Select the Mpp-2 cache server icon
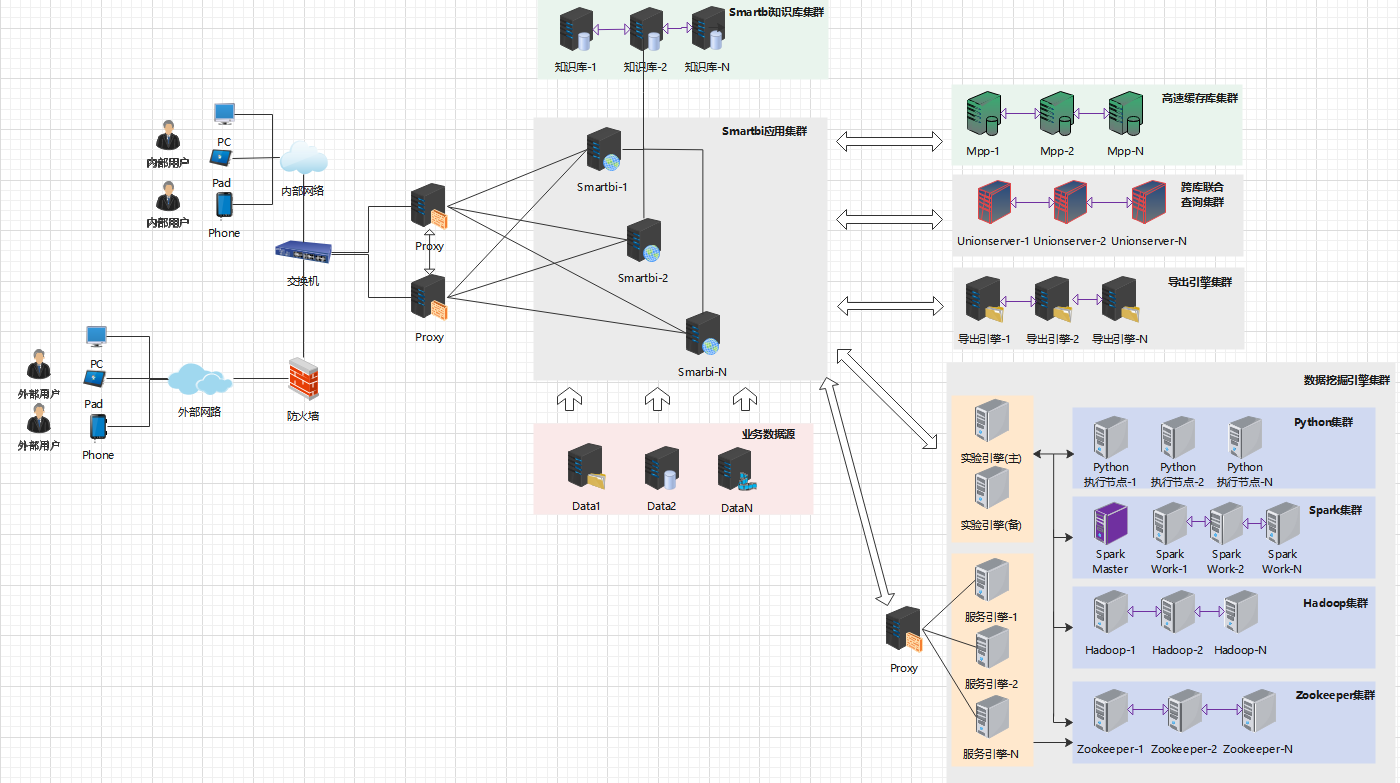This screenshot has height=783, width=1400. point(1056,115)
